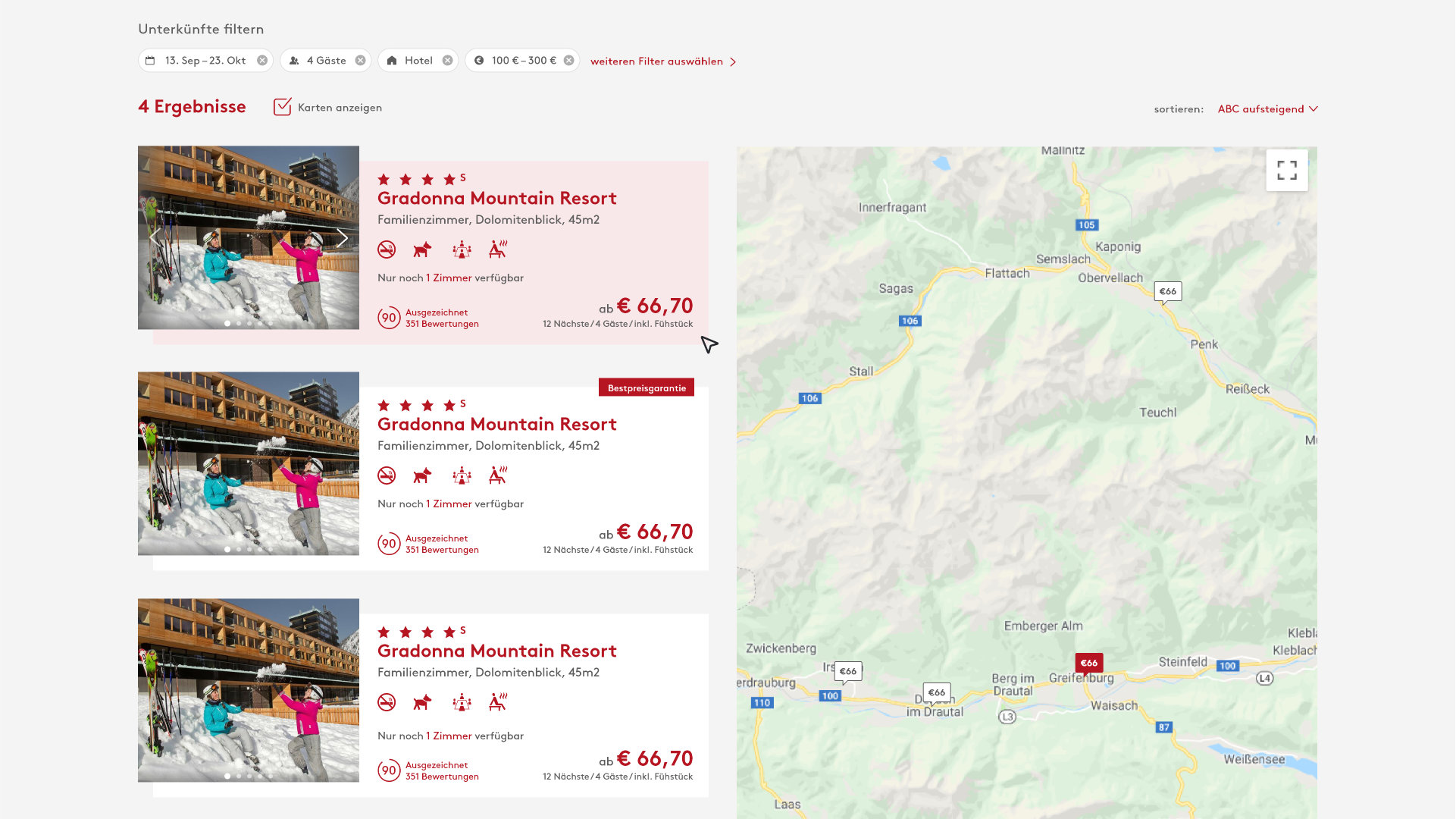
Task: Remove the 4 Gäste filter chip
Action: 361,61
